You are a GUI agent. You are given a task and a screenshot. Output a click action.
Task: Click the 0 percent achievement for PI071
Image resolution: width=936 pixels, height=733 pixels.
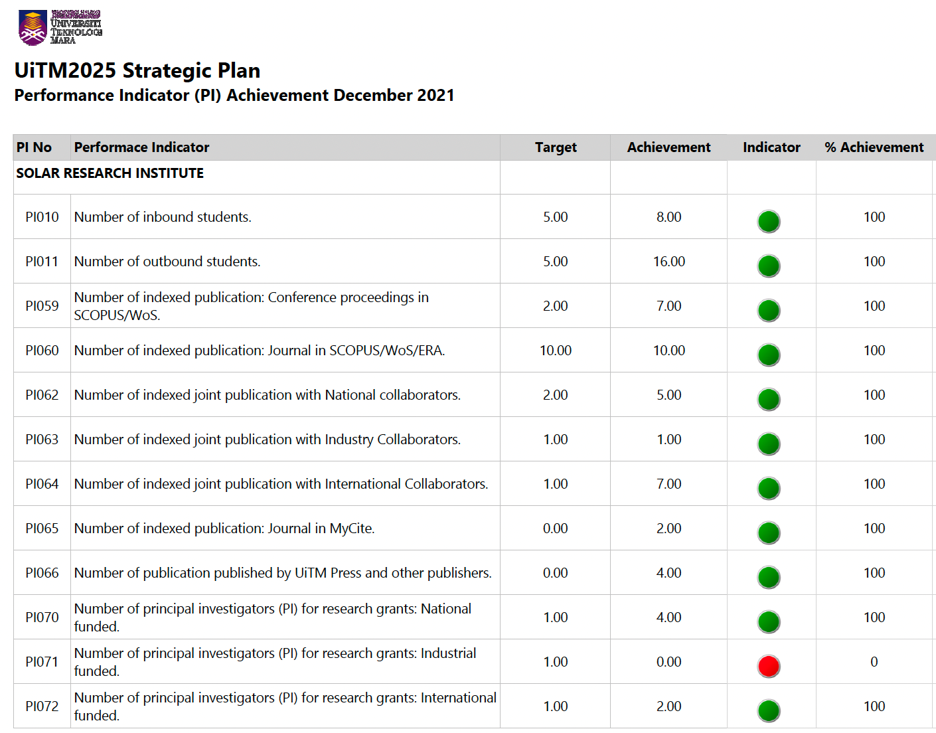[874, 662]
